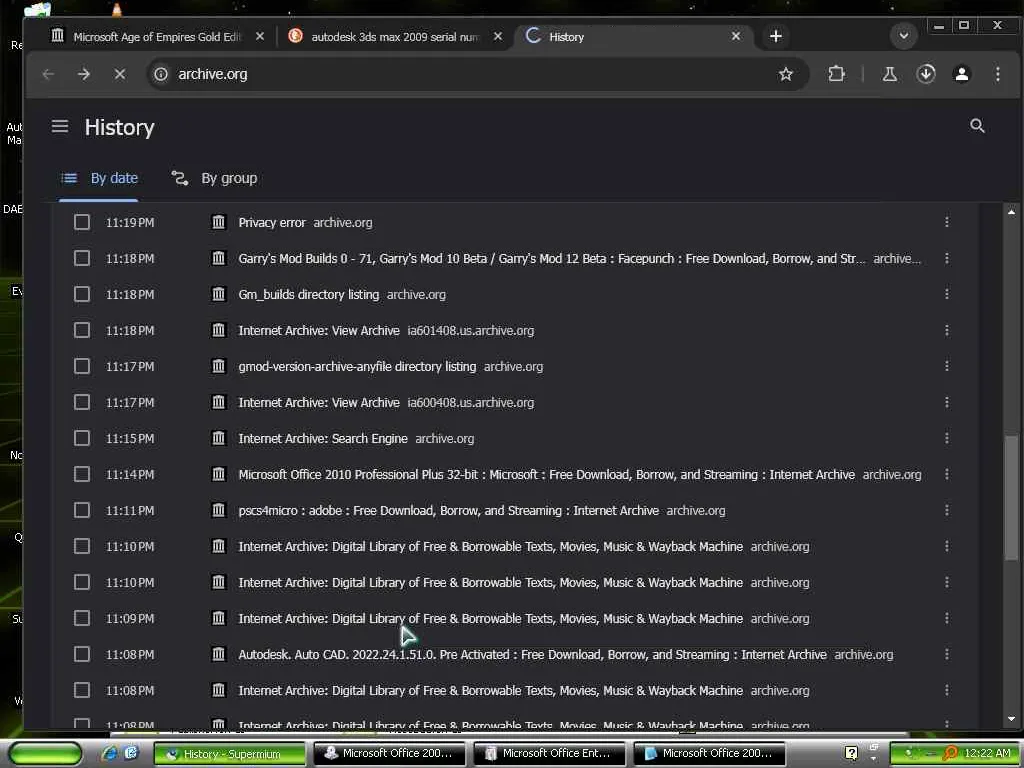The height and width of the screenshot is (768, 1024).
Task: Click Internet Explorer quick launch icon
Action: coord(109,753)
